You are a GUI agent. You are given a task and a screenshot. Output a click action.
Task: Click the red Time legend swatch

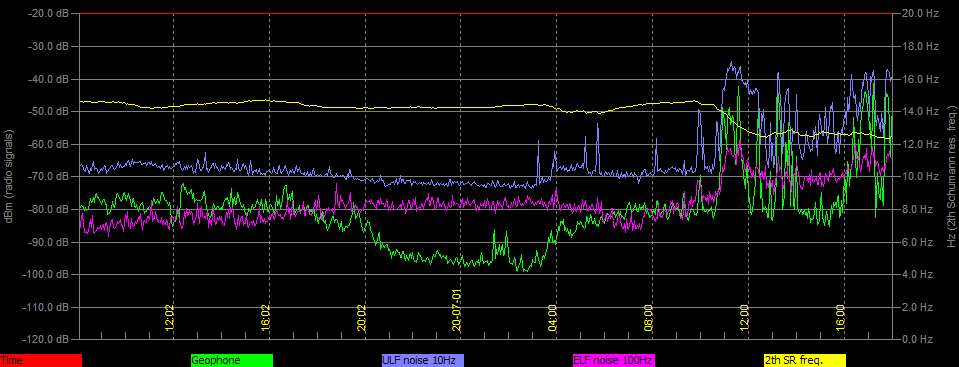[x=40, y=361]
